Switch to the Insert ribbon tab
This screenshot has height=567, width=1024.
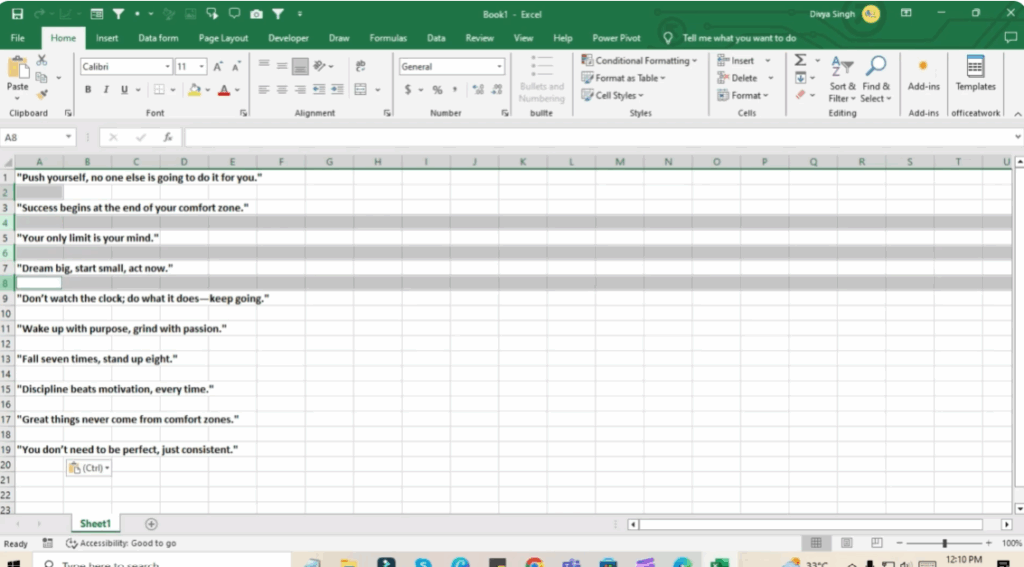(107, 38)
